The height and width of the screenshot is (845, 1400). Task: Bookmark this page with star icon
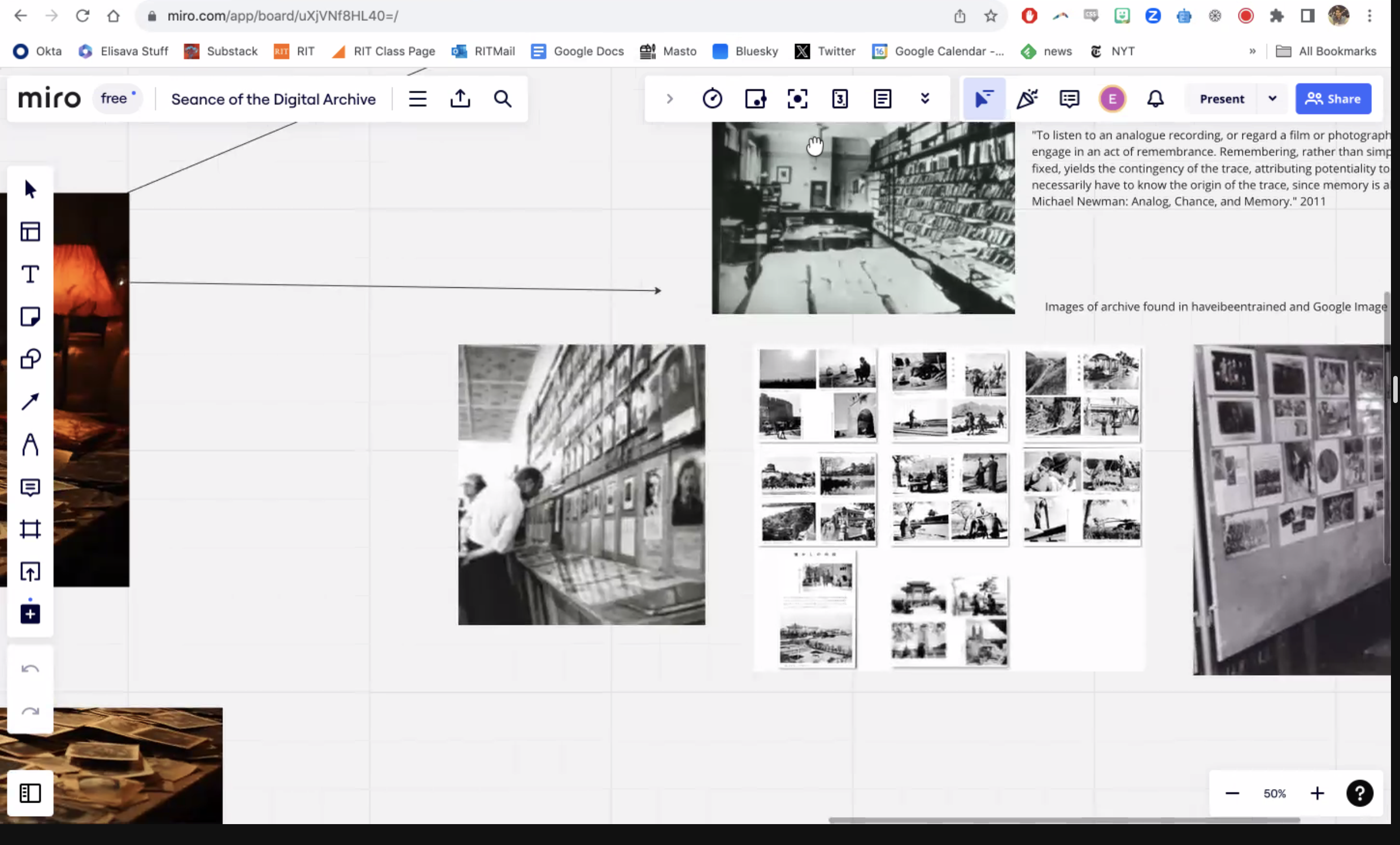991,16
